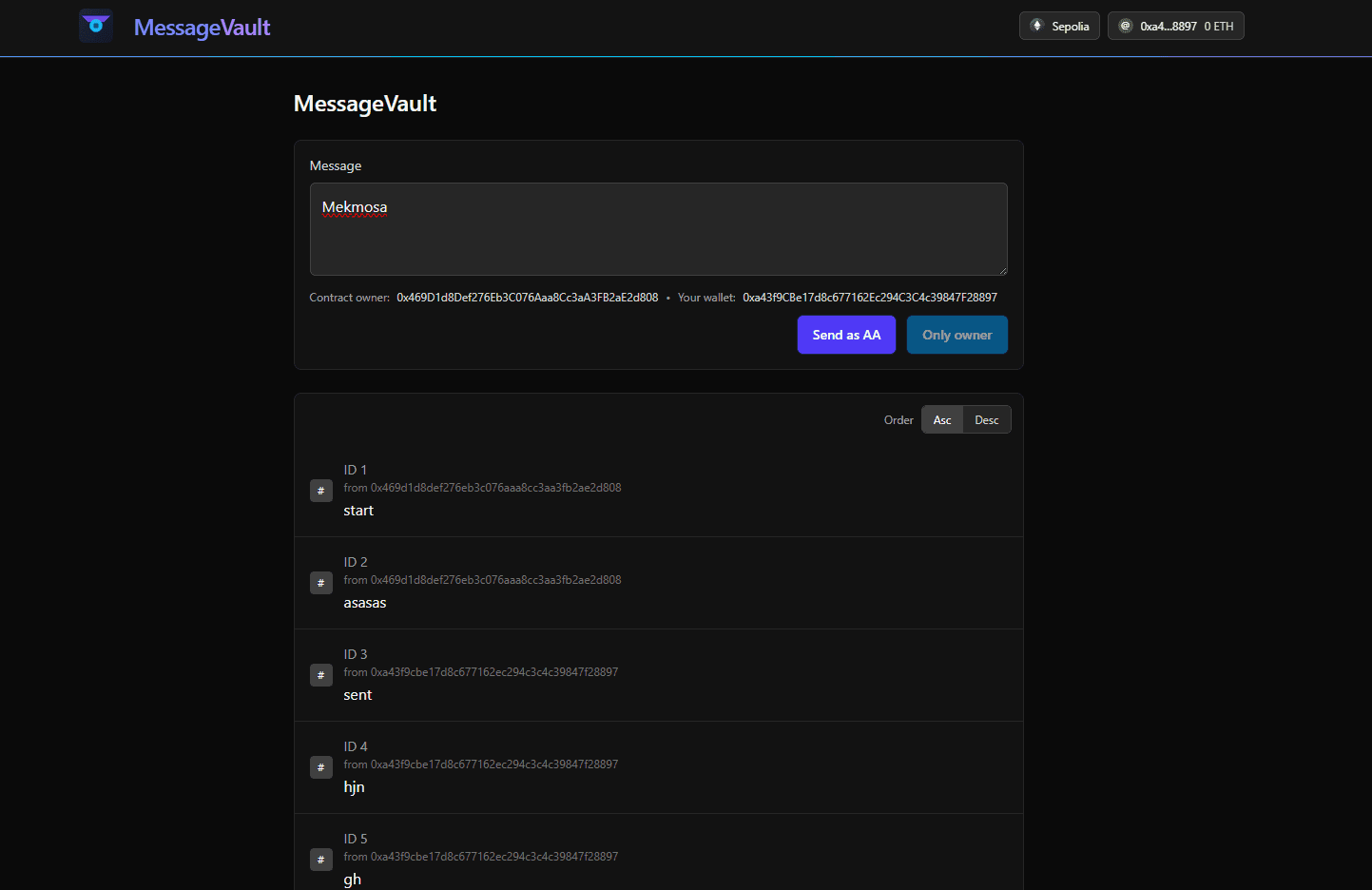Click the hash icon for ID 3
The image size is (1372, 890).
click(321, 675)
